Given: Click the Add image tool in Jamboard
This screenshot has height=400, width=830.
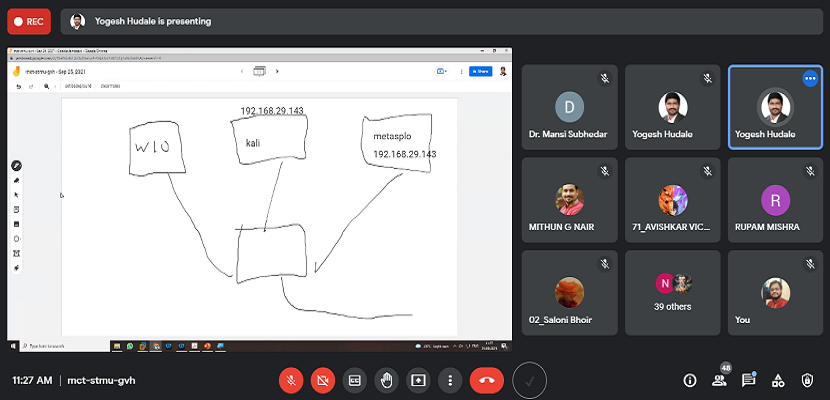Looking at the screenshot, I should pyautogui.click(x=16, y=224).
